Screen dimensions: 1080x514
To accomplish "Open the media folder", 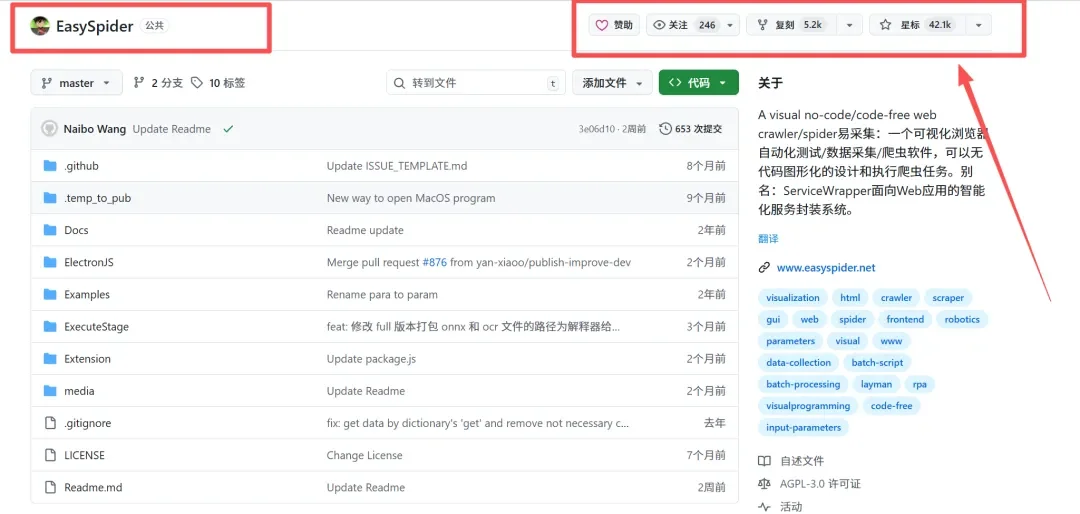I will pos(79,391).
